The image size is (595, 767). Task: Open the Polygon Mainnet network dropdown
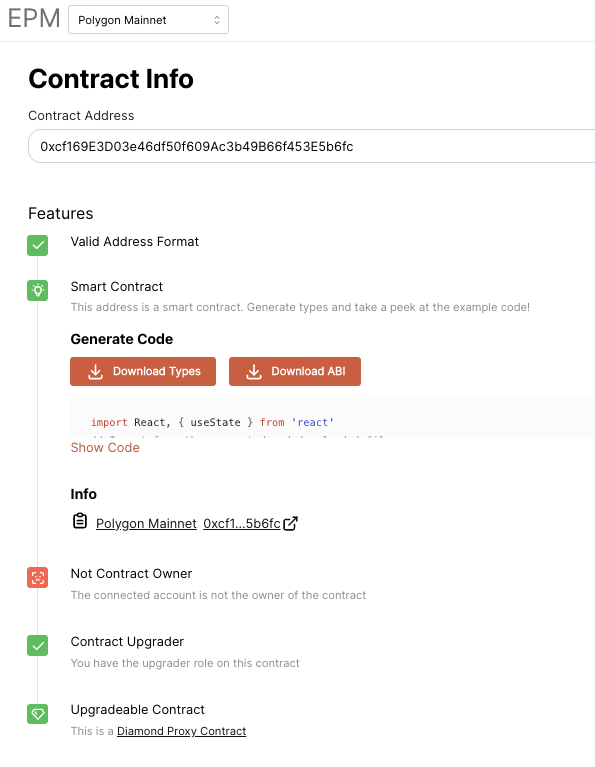tap(148, 20)
